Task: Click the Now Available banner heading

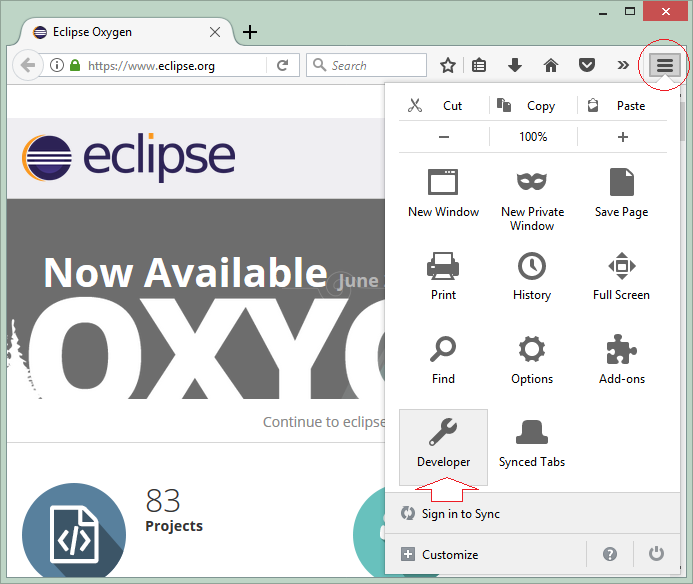Action: (186, 273)
